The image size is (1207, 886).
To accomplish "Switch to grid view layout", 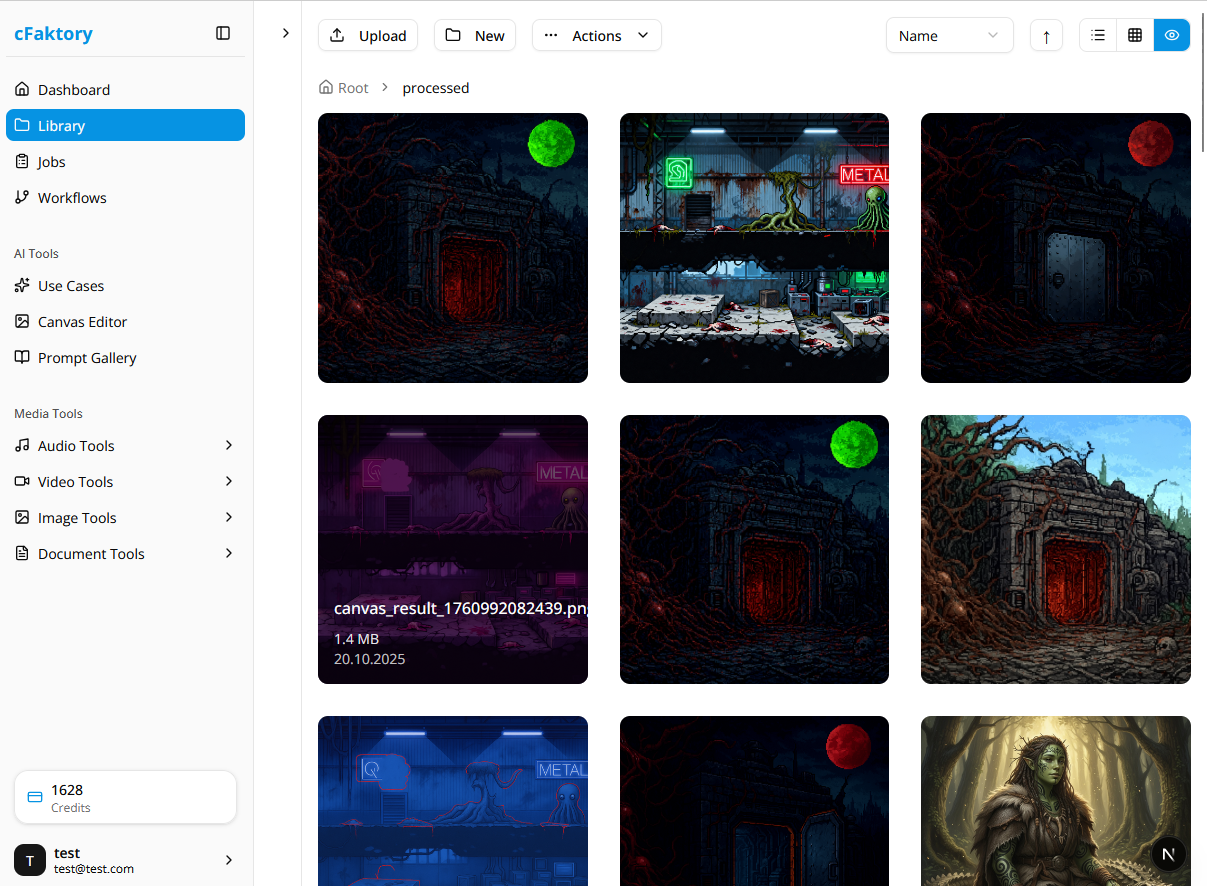I will click(1134, 34).
